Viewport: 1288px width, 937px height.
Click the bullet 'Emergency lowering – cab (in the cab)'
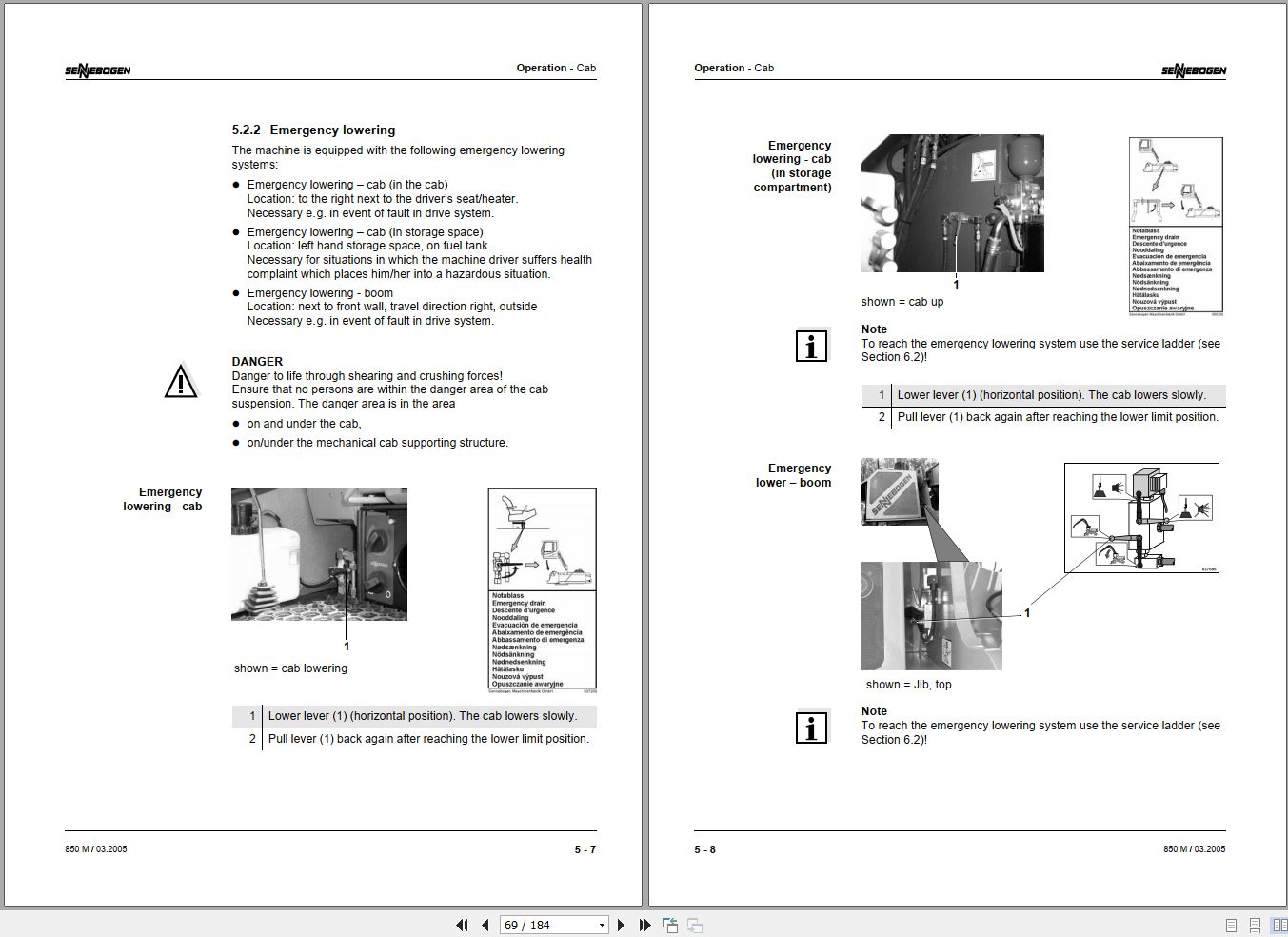347,185
